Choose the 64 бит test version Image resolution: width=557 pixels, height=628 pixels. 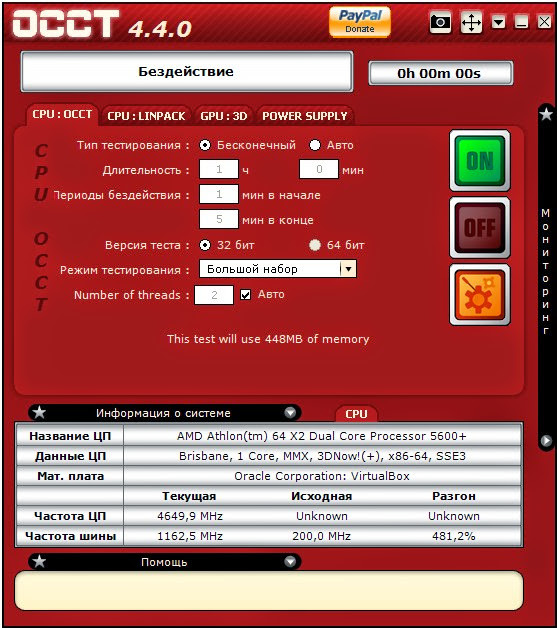click(315, 245)
